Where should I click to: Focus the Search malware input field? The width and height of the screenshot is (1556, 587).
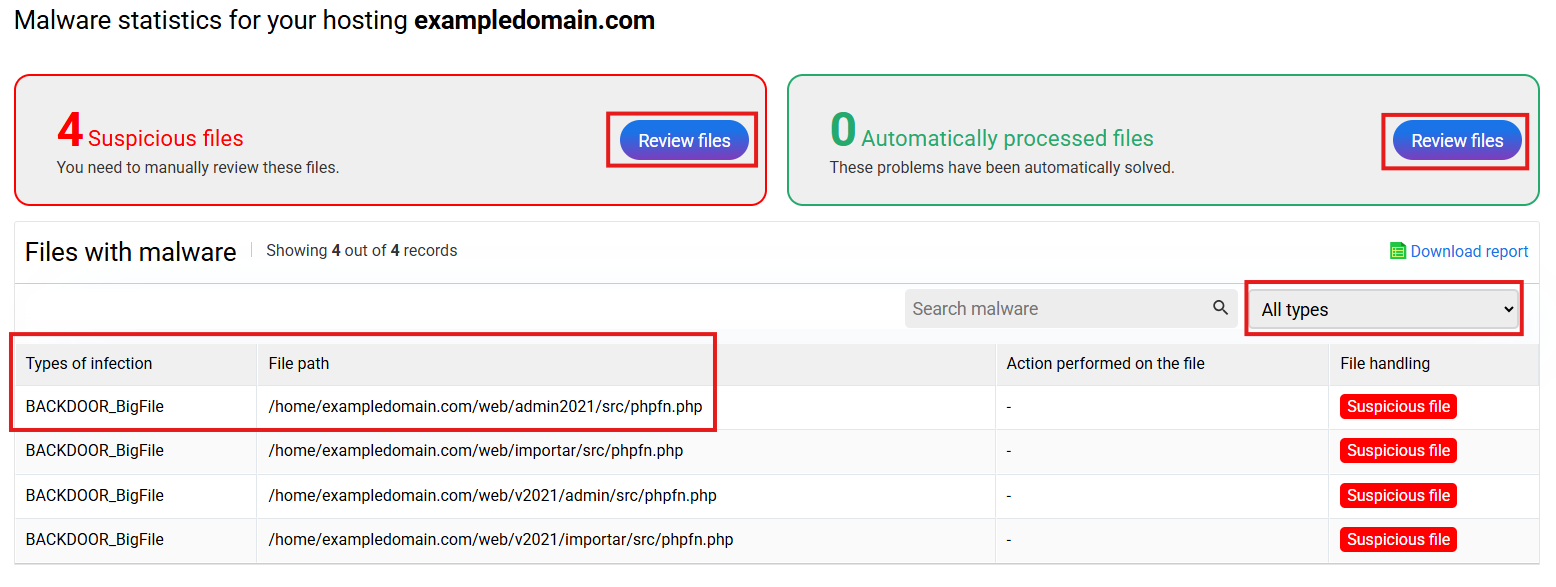tap(1055, 309)
